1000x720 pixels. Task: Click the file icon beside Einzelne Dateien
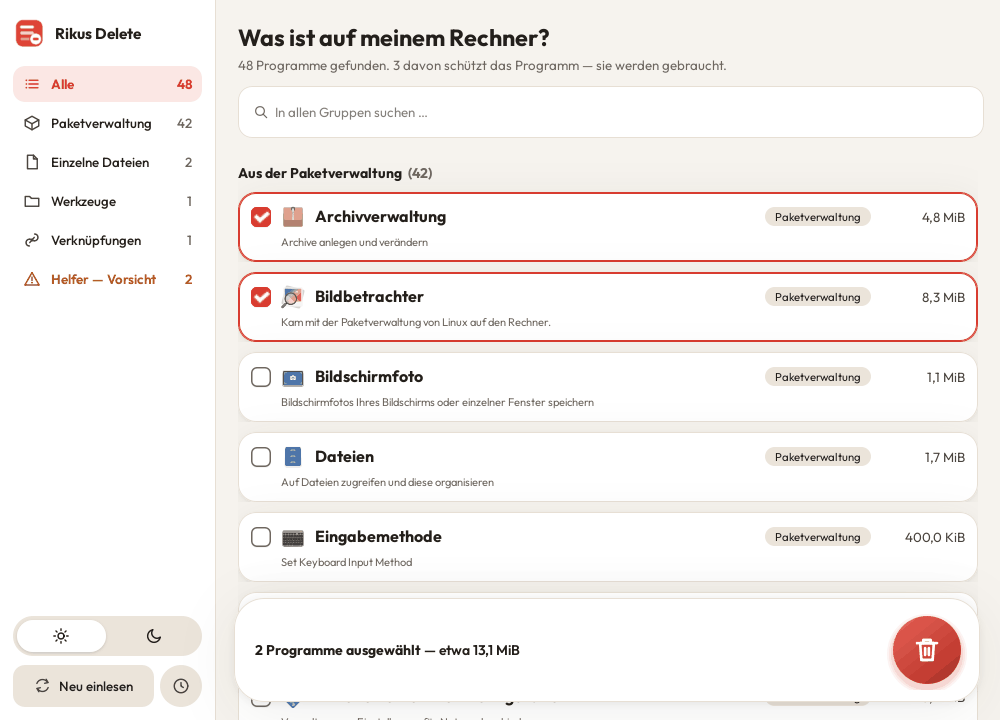tap(32, 162)
